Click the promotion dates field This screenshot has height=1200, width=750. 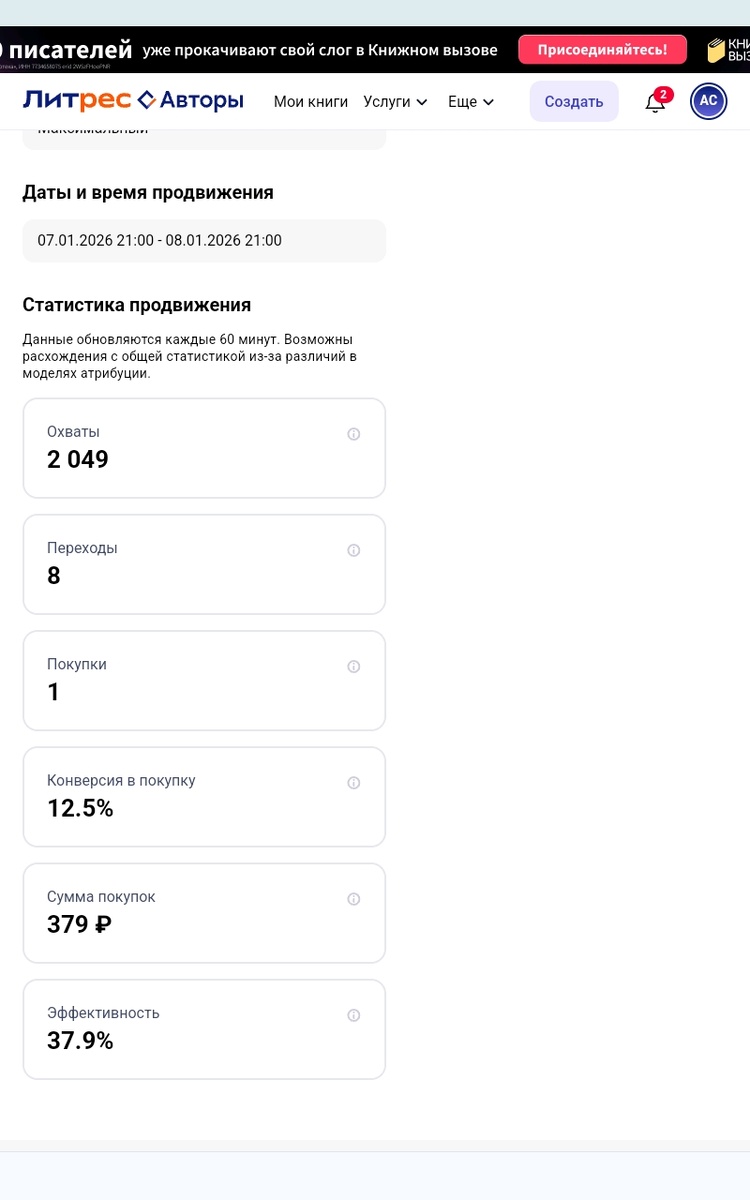(204, 240)
